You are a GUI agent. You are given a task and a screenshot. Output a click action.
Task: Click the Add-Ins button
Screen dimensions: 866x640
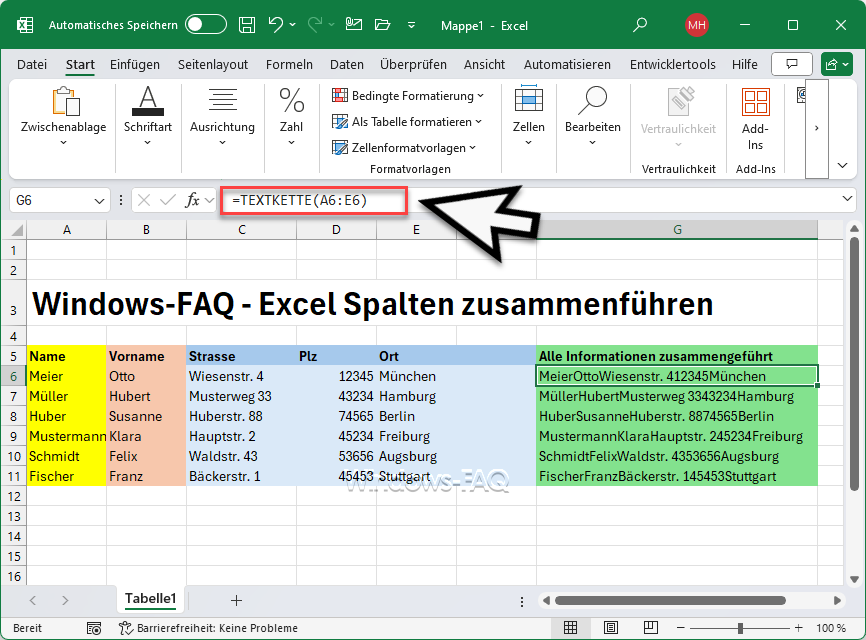pos(756,120)
